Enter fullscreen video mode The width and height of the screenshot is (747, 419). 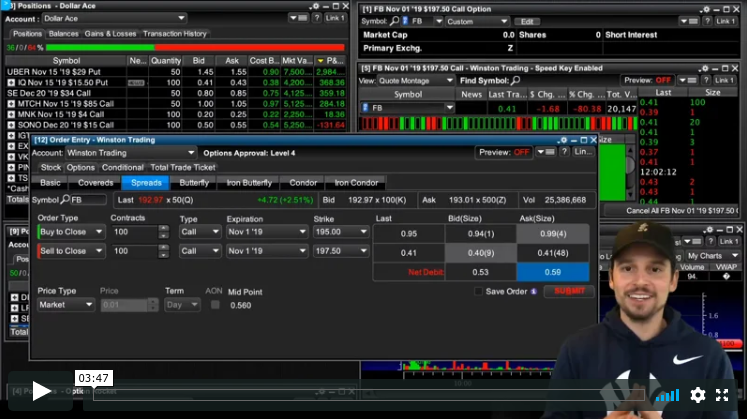pyautogui.click(x=722, y=395)
